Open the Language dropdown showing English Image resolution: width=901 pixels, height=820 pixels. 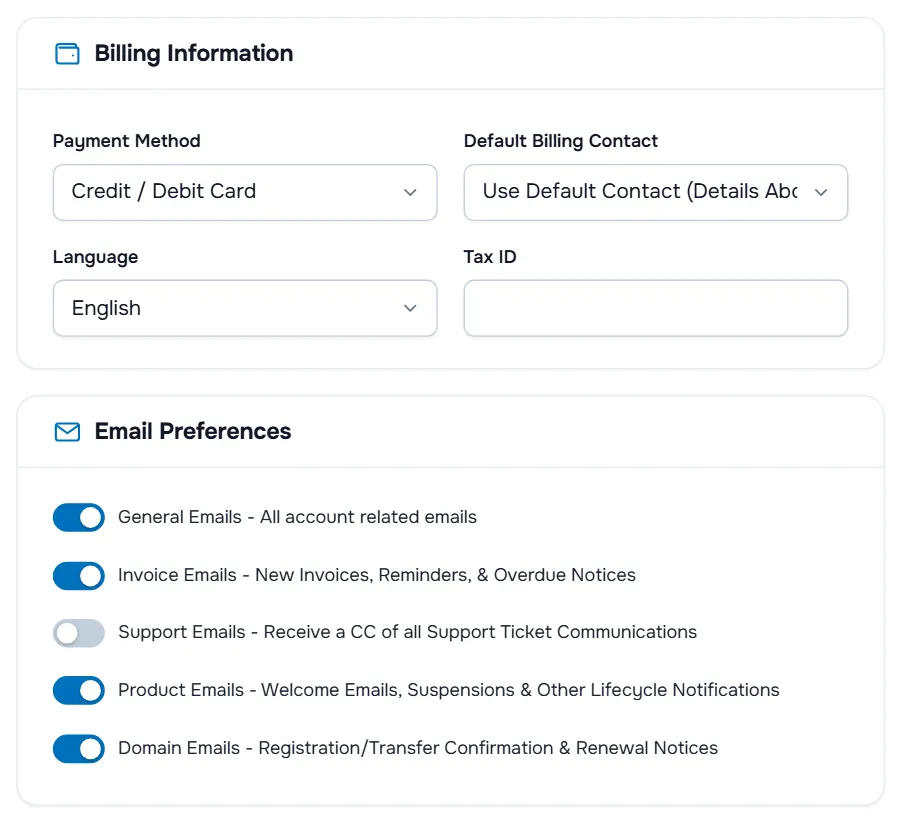245,308
